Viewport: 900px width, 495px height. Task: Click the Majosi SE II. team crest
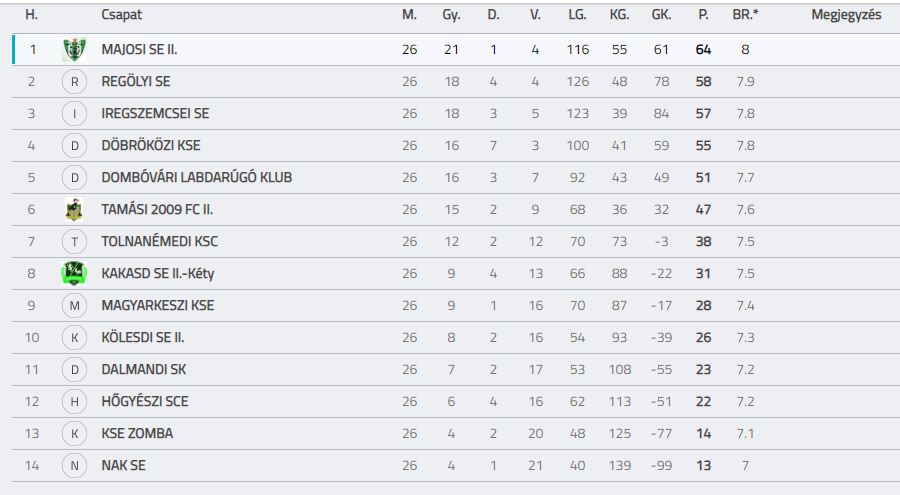(74, 49)
